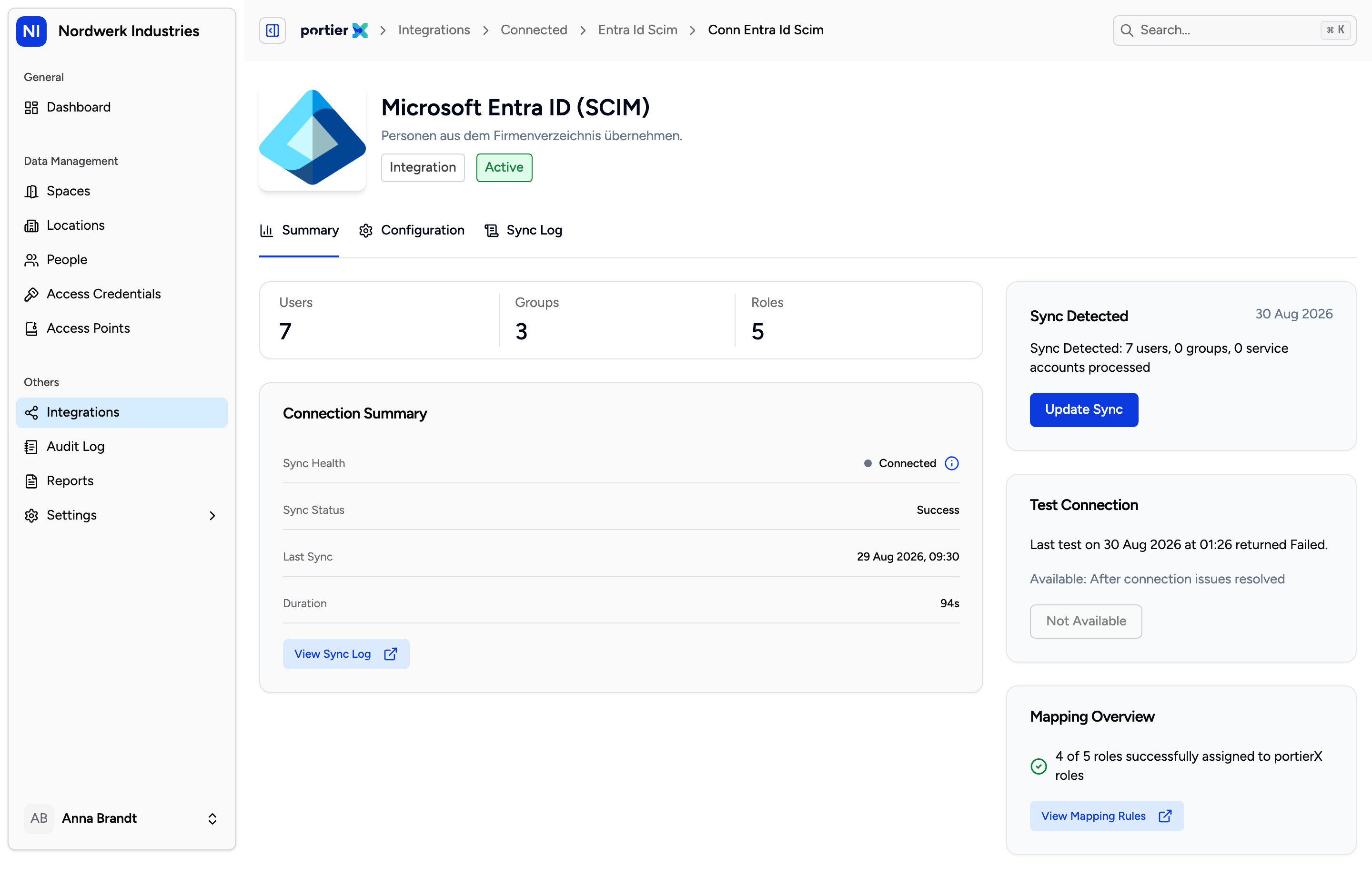This screenshot has height=878, width=1372.
Task: Click the Integrations breadcrumb
Action: tap(434, 30)
